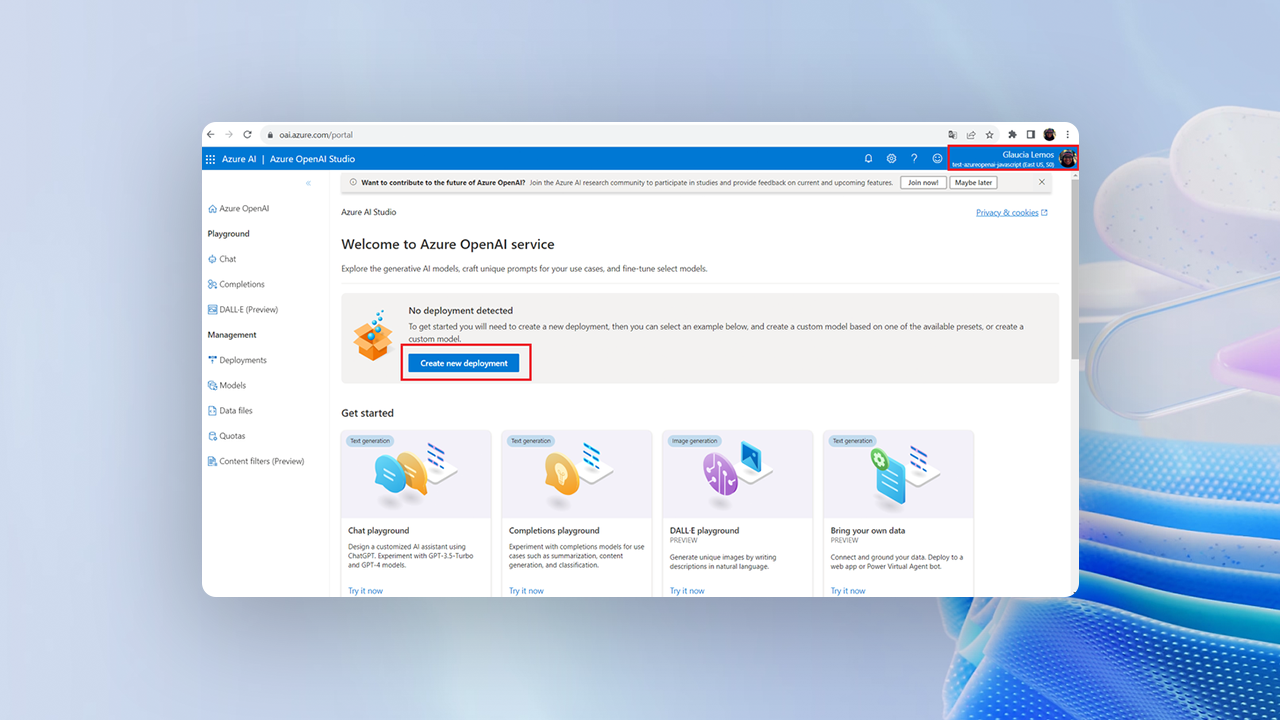Collapse the left navigation sidebar
Image resolution: width=1280 pixels, height=720 pixels.
tap(308, 184)
